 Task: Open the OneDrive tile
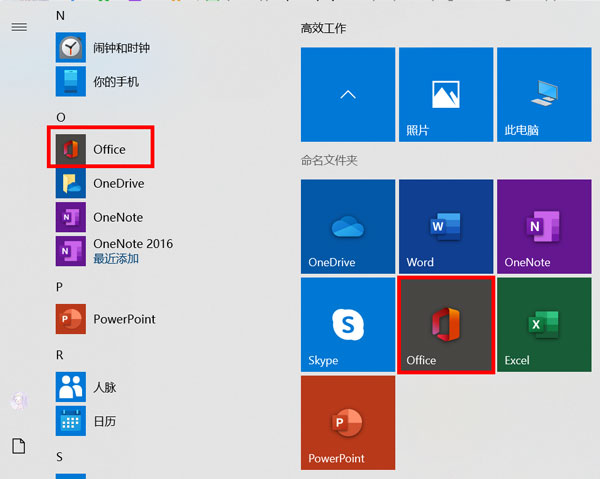point(348,226)
